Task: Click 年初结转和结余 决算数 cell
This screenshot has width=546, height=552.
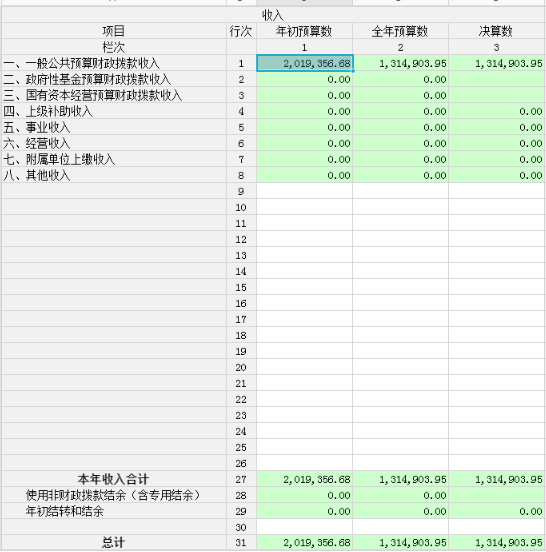Action: 496,512
